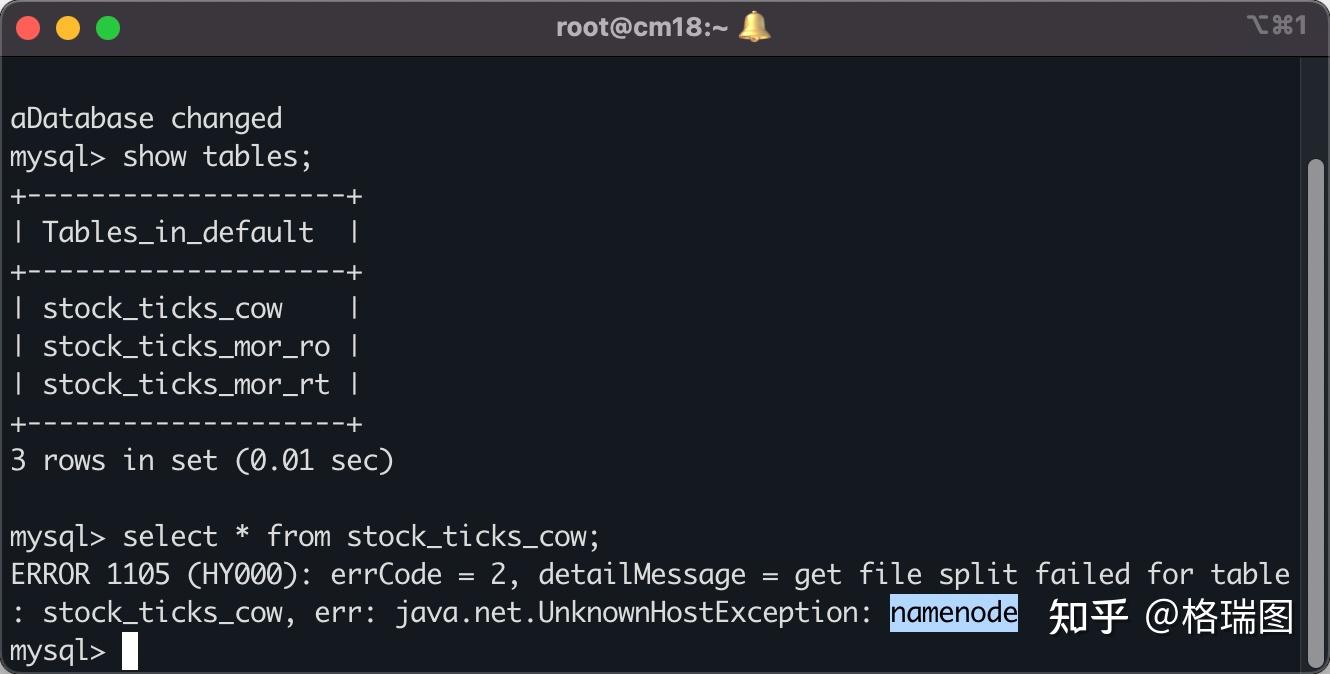Click the ⌥⌘1 shortcut indicator
This screenshot has width=1330, height=674.
point(1276,26)
